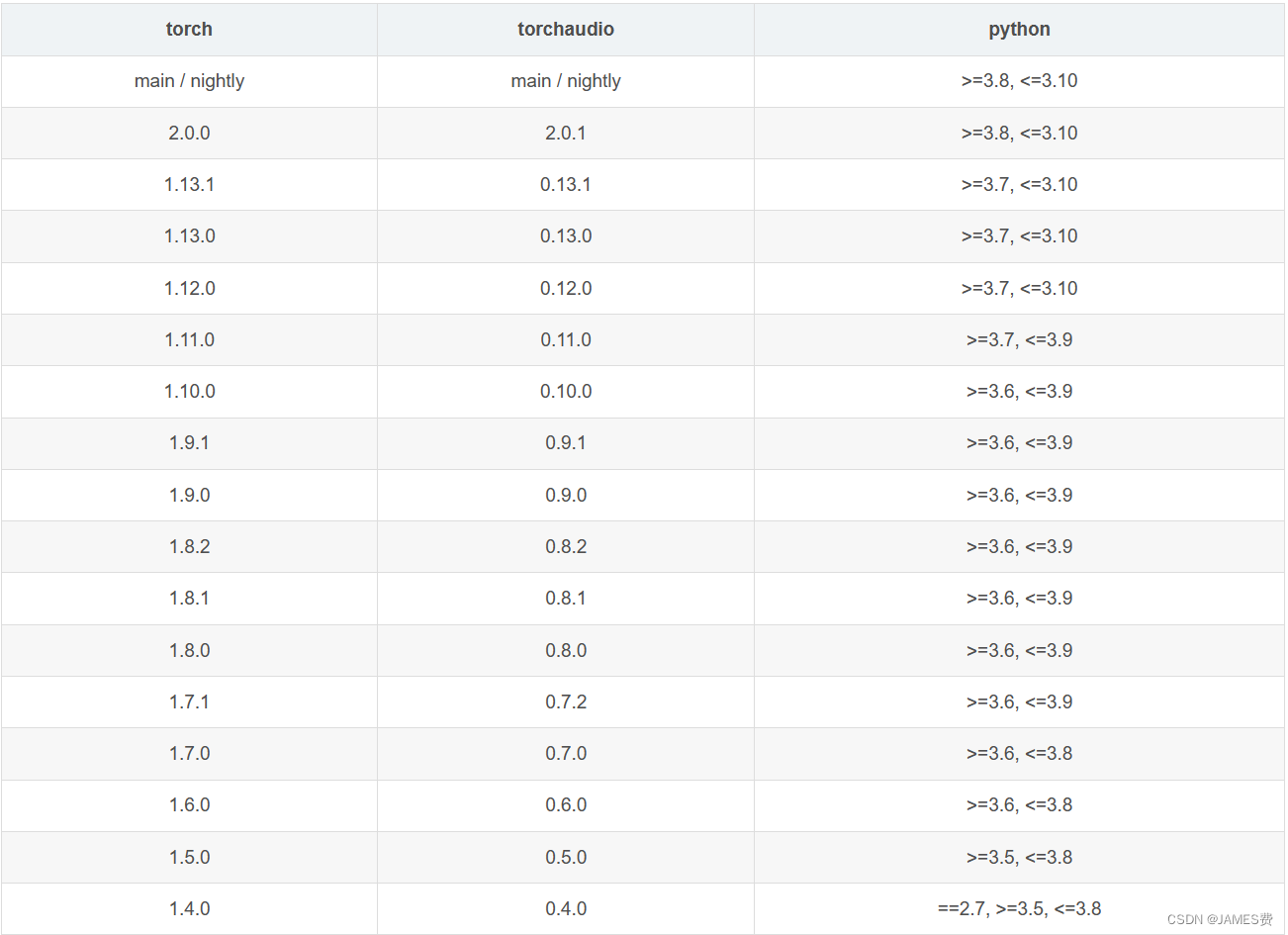The image size is (1288, 935).
Task: Click torch version 1.7.1 cell
Action: (189, 702)
